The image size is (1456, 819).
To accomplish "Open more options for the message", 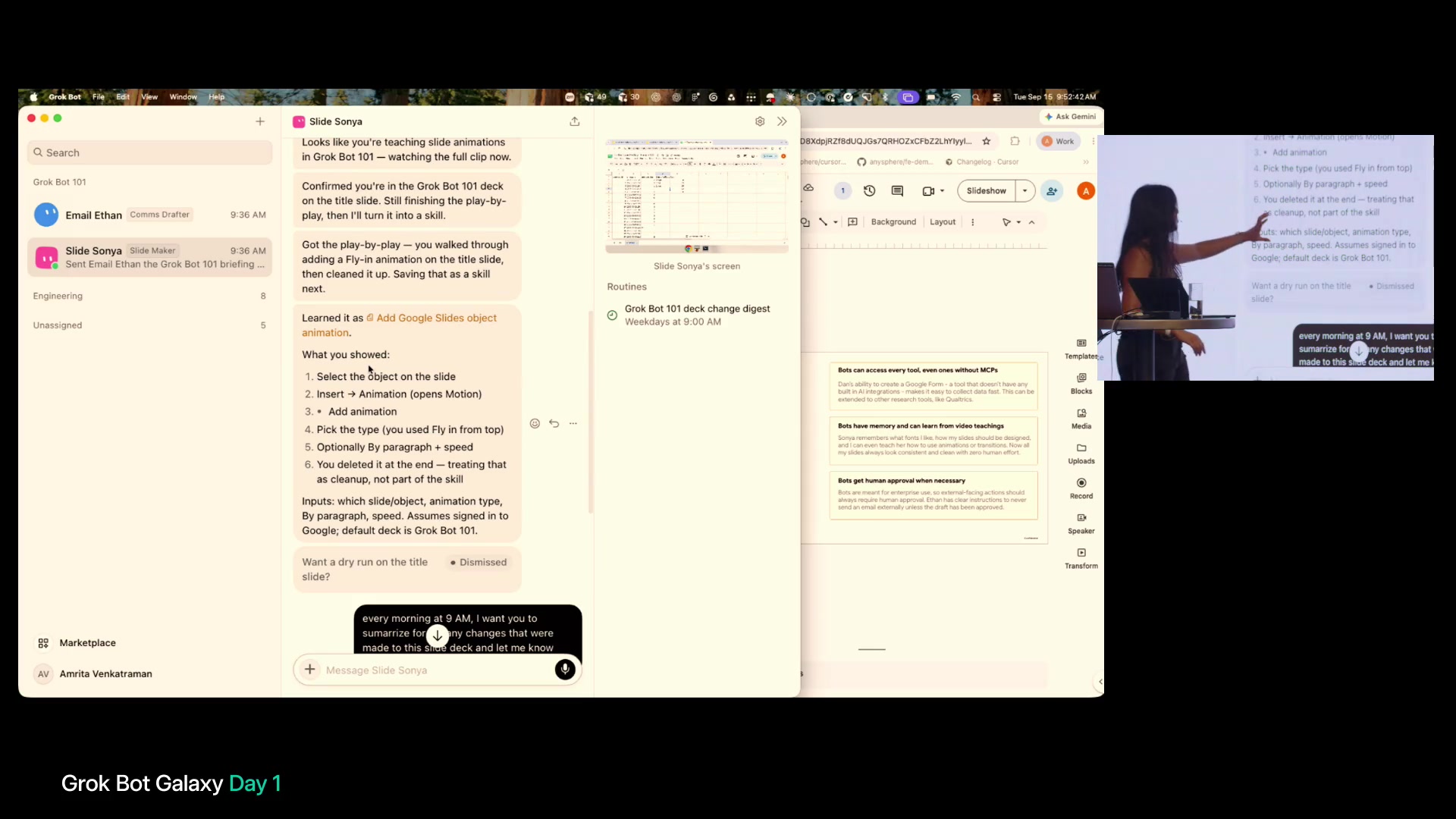I will (x=573, y=424).
